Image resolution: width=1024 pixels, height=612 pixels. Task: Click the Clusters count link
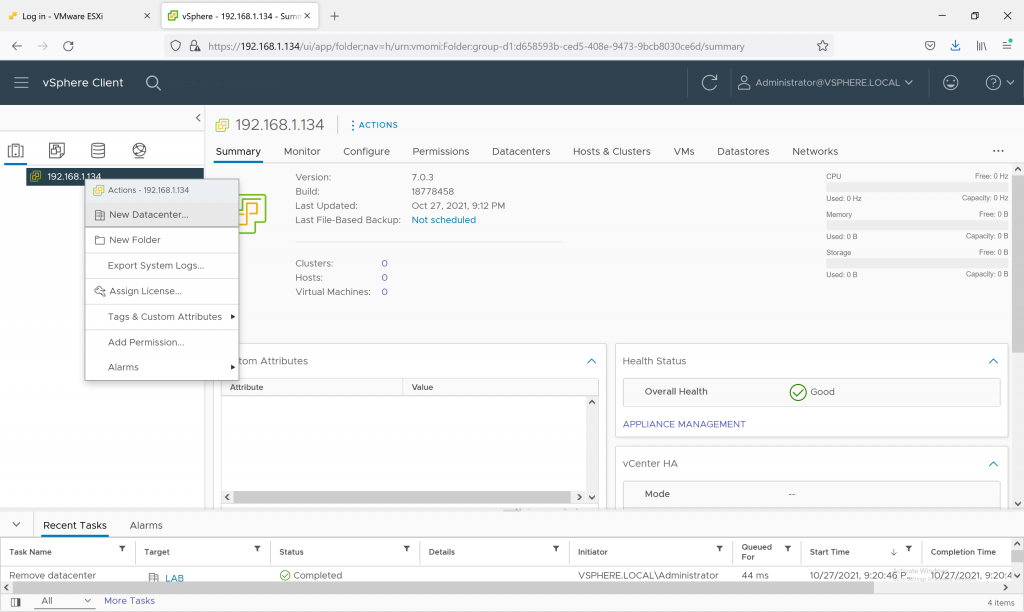pos(384,263)
